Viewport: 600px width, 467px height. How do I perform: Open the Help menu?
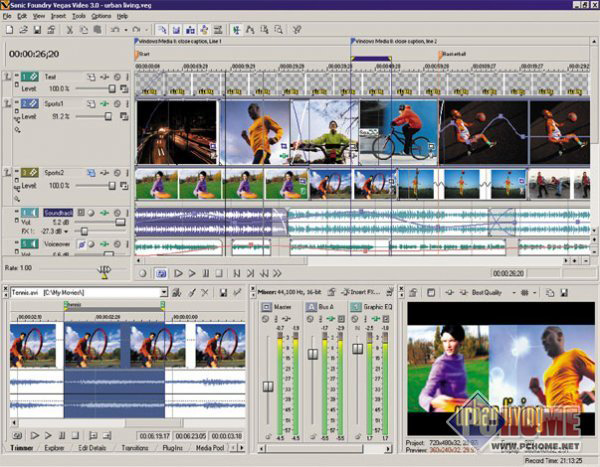tap(122, 16)
